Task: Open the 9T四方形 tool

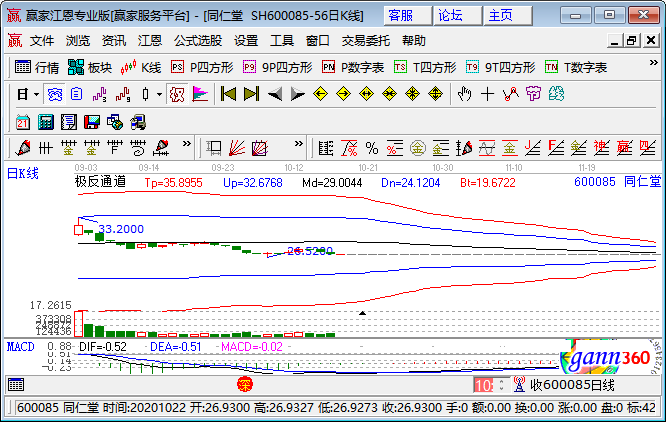Action: 500,67
